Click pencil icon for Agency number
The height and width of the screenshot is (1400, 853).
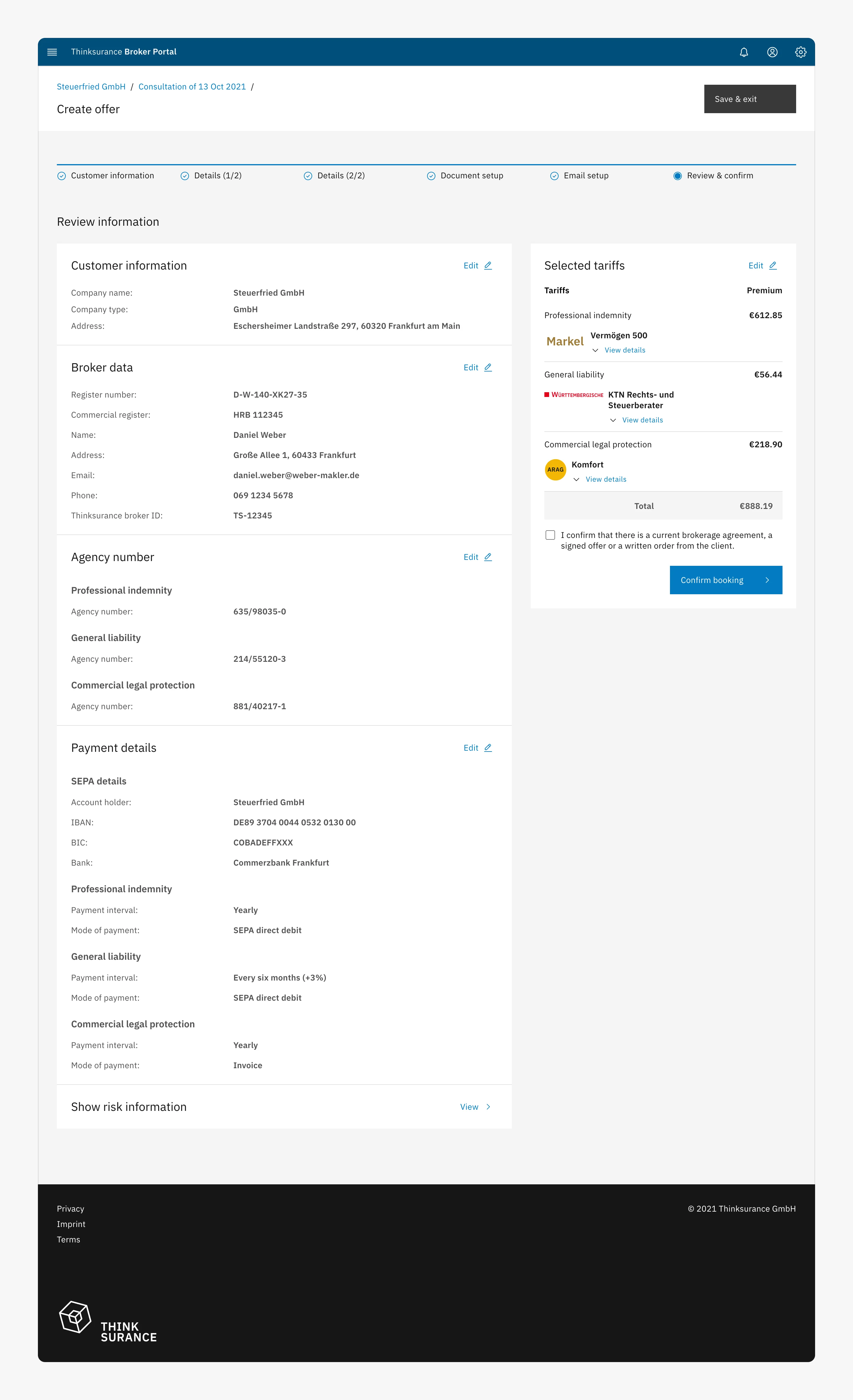pos(488,558)
